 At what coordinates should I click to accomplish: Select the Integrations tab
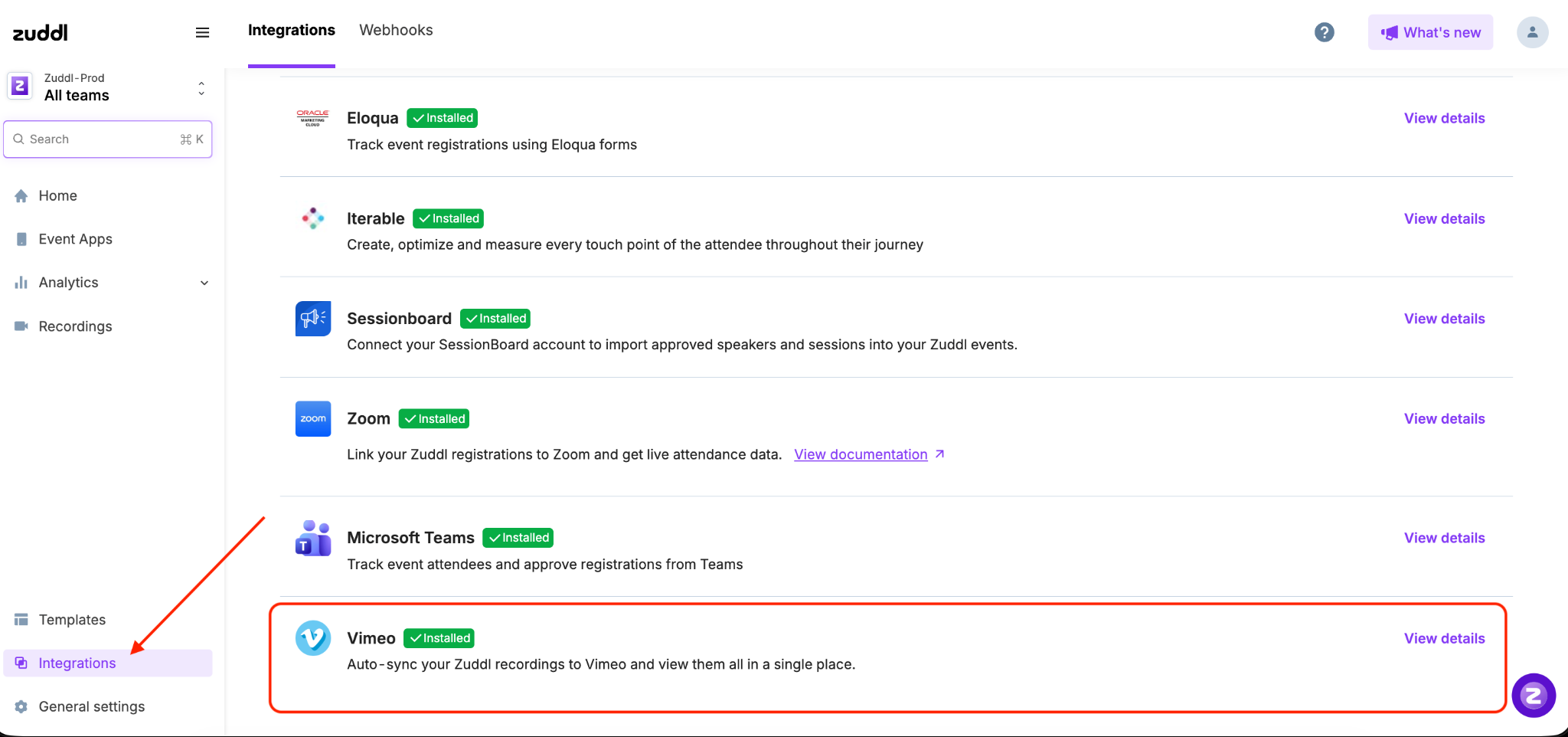(292, 30)
